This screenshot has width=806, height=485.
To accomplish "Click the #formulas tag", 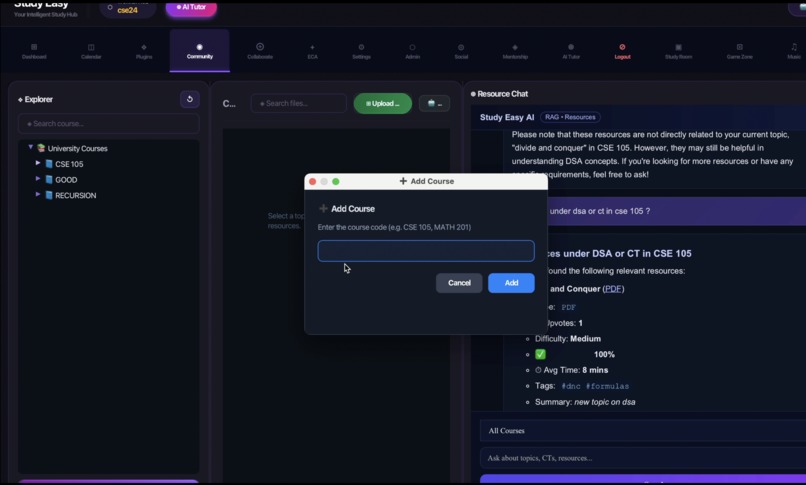I will 607,386.
